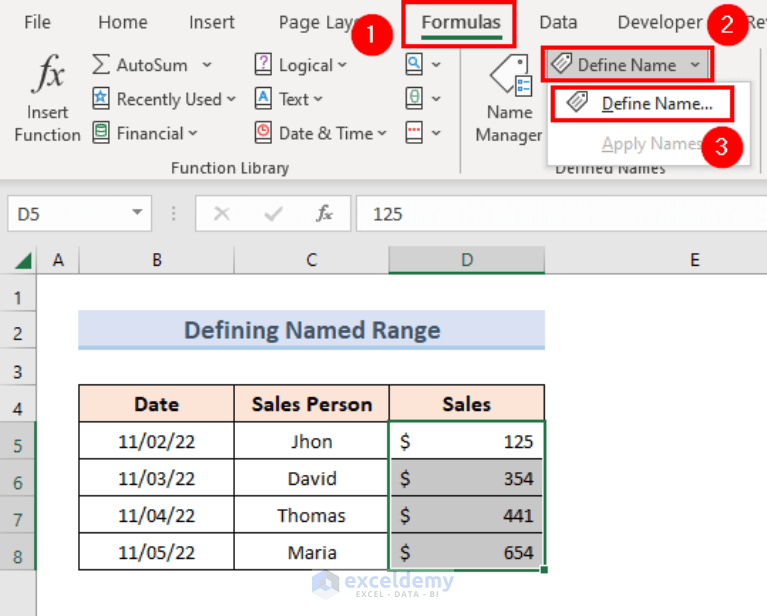
Task: Open the File tab
Action: click(x=37, y=22)
